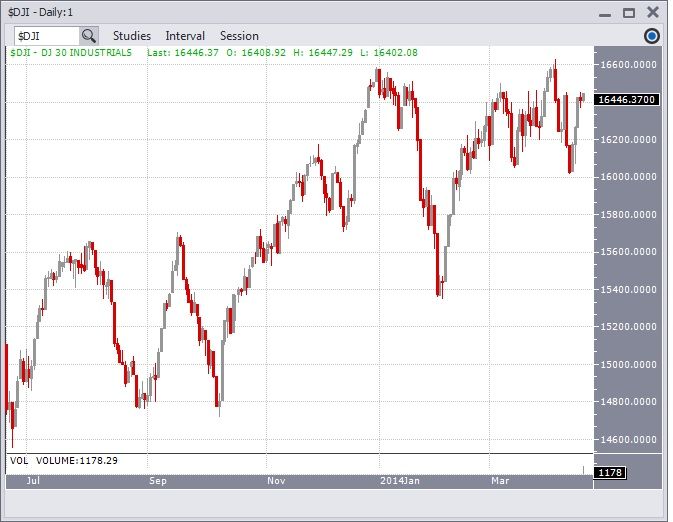The width and height of the screenshot is (673, 522).
Task: Click the magnifier symbol search icon
Action: (89, 36)
